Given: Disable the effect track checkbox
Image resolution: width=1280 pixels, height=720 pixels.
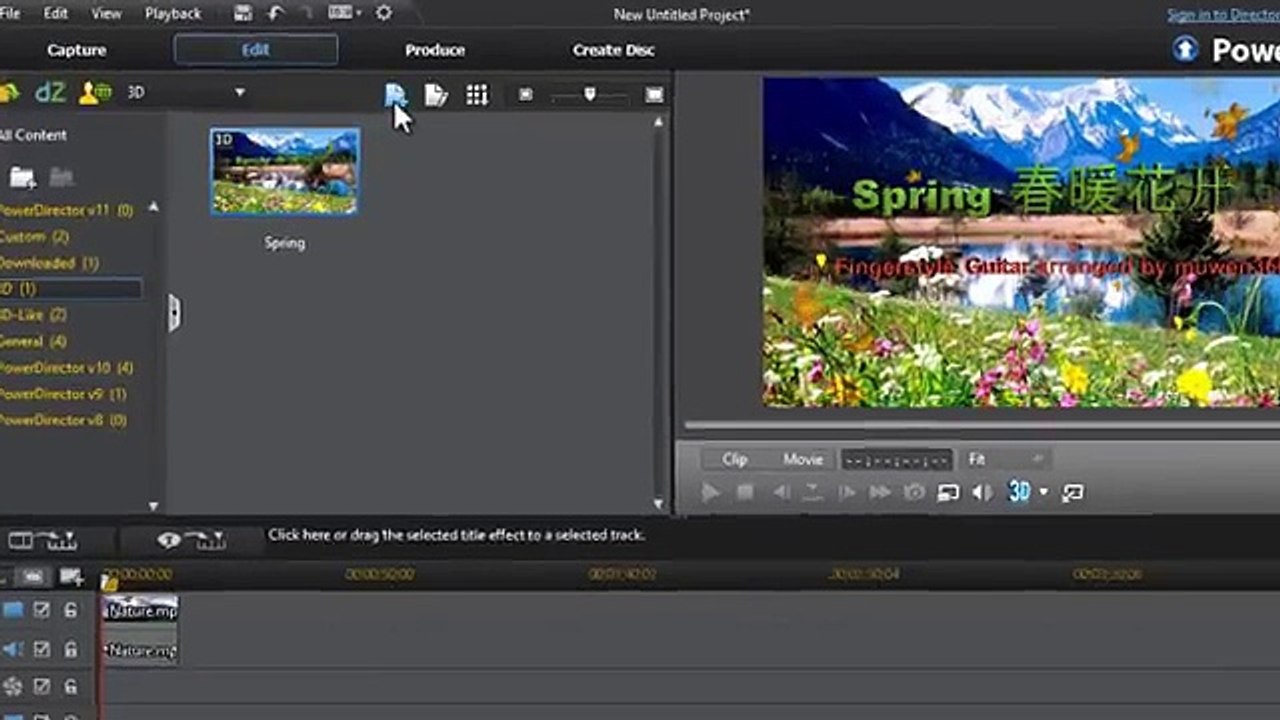Looking at the screenshot, I should pyautogui.click(x=41, y=687).
